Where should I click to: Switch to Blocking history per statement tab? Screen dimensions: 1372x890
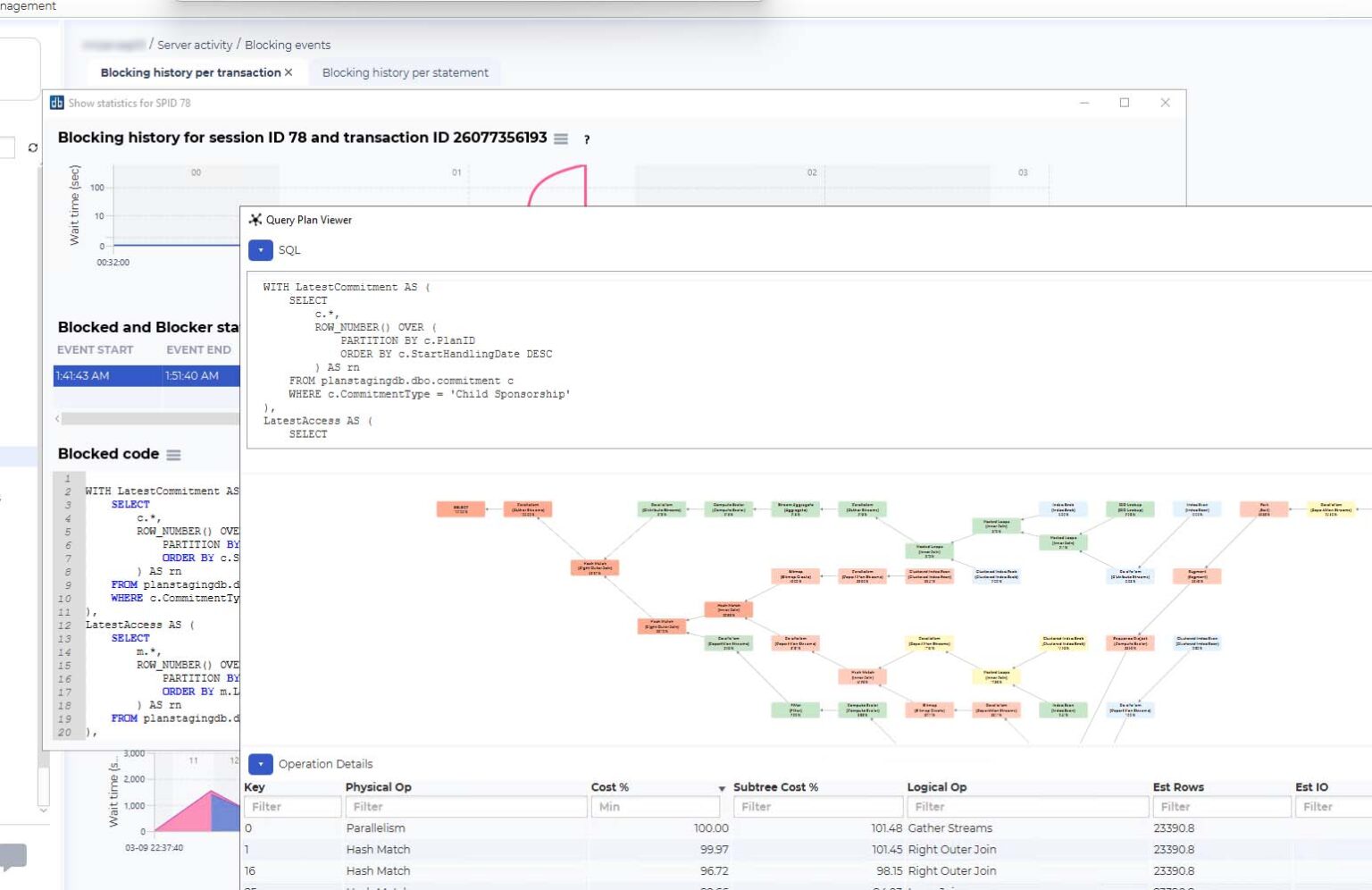pos(405,72)
